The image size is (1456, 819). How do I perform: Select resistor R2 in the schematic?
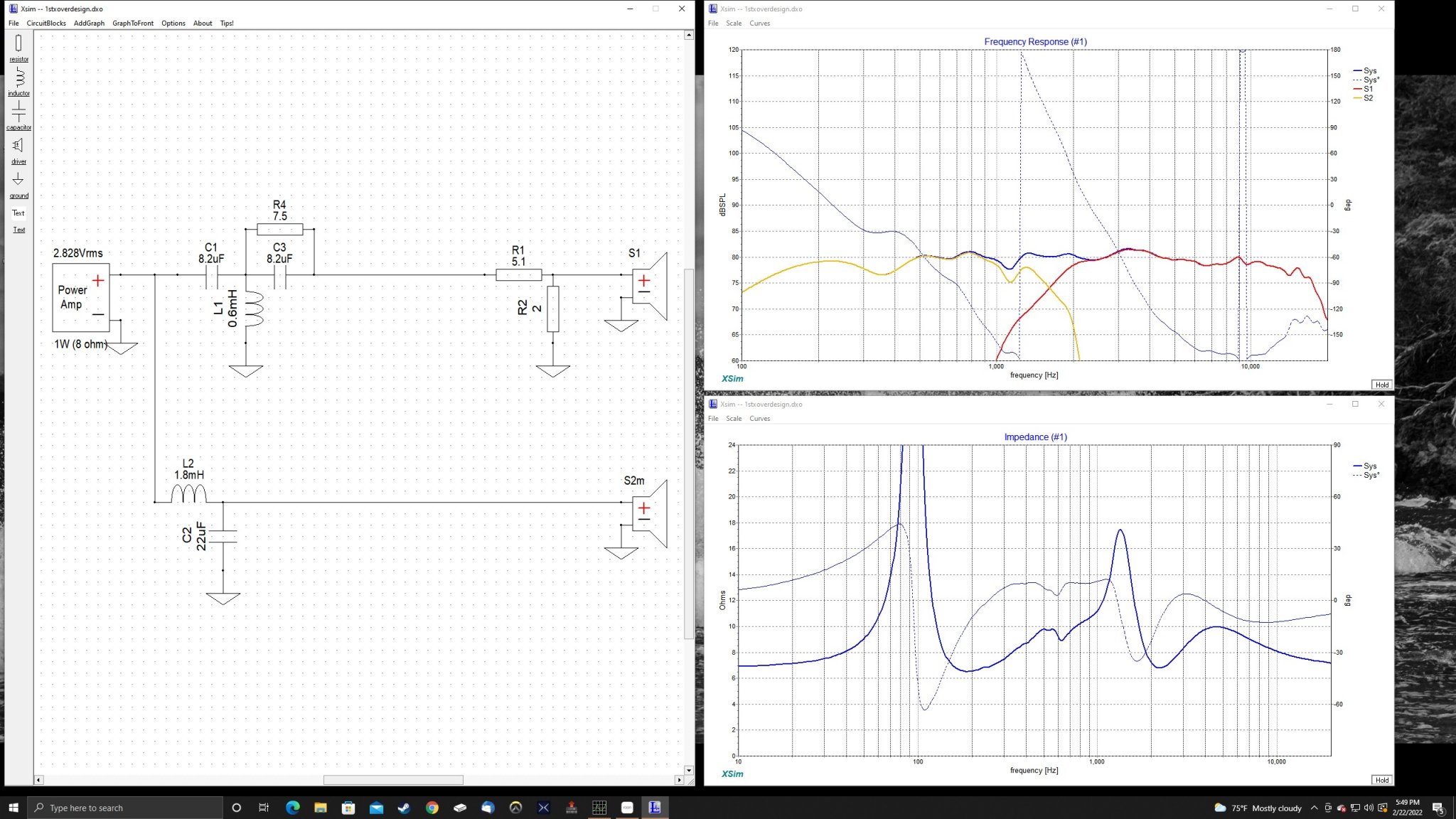[x=552, y=309]
